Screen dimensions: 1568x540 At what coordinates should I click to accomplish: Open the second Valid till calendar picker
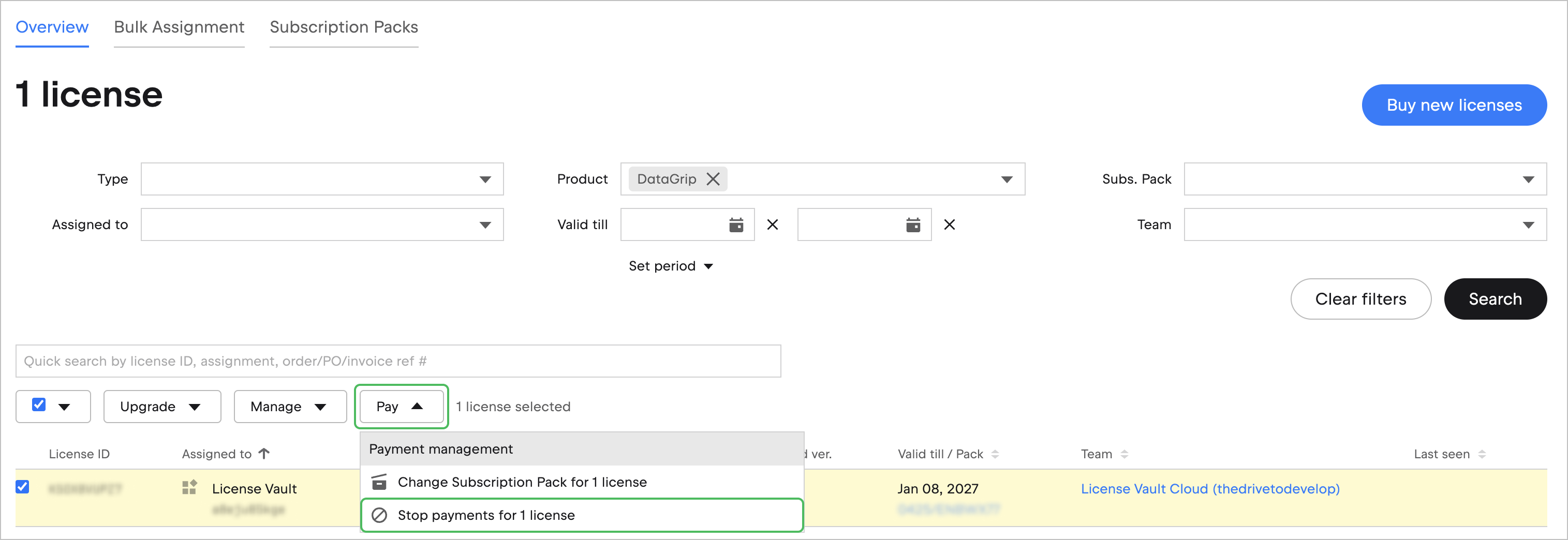pos(912,225)
